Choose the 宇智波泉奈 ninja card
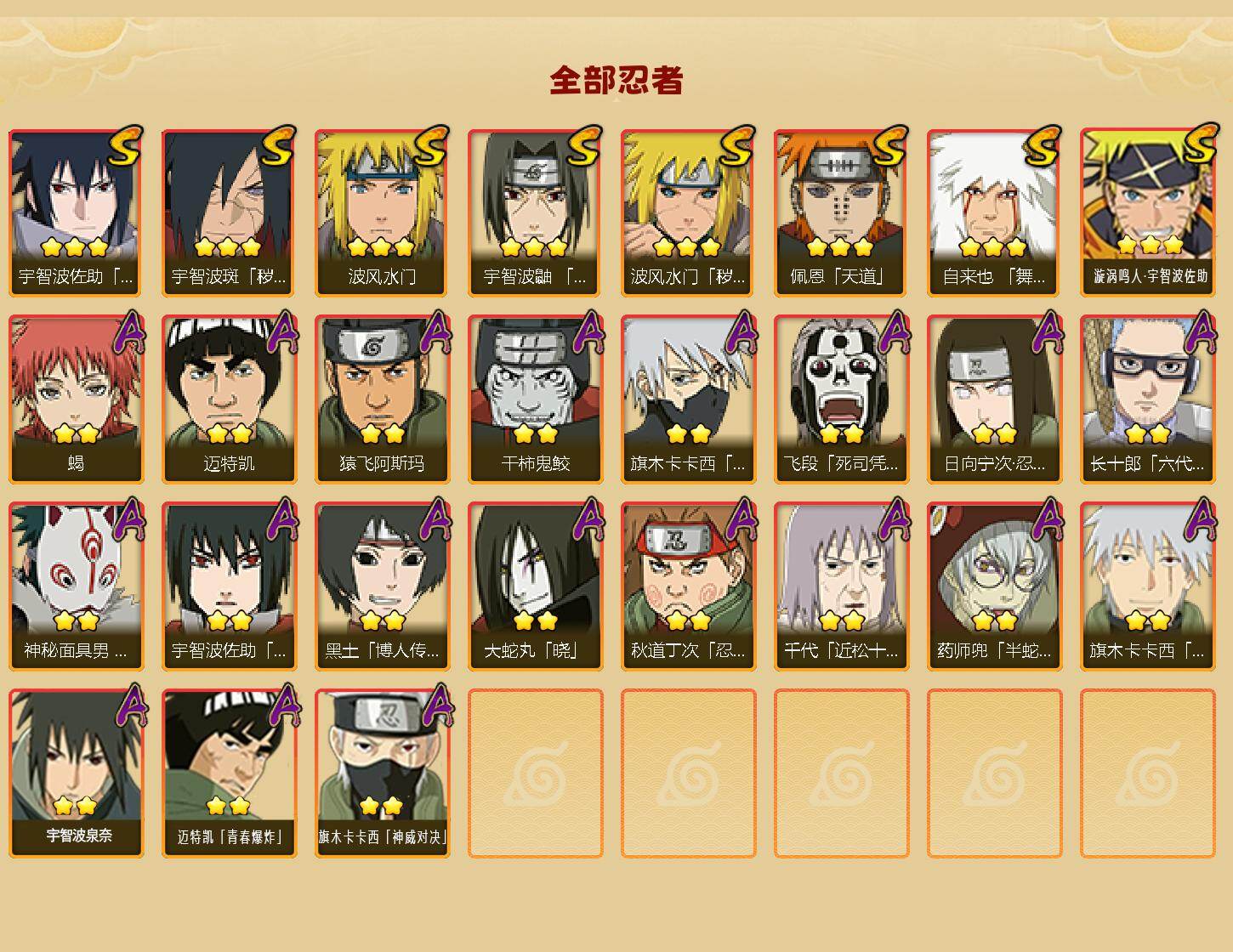Viewport: 1233px width, 952px height. point(77,773)
